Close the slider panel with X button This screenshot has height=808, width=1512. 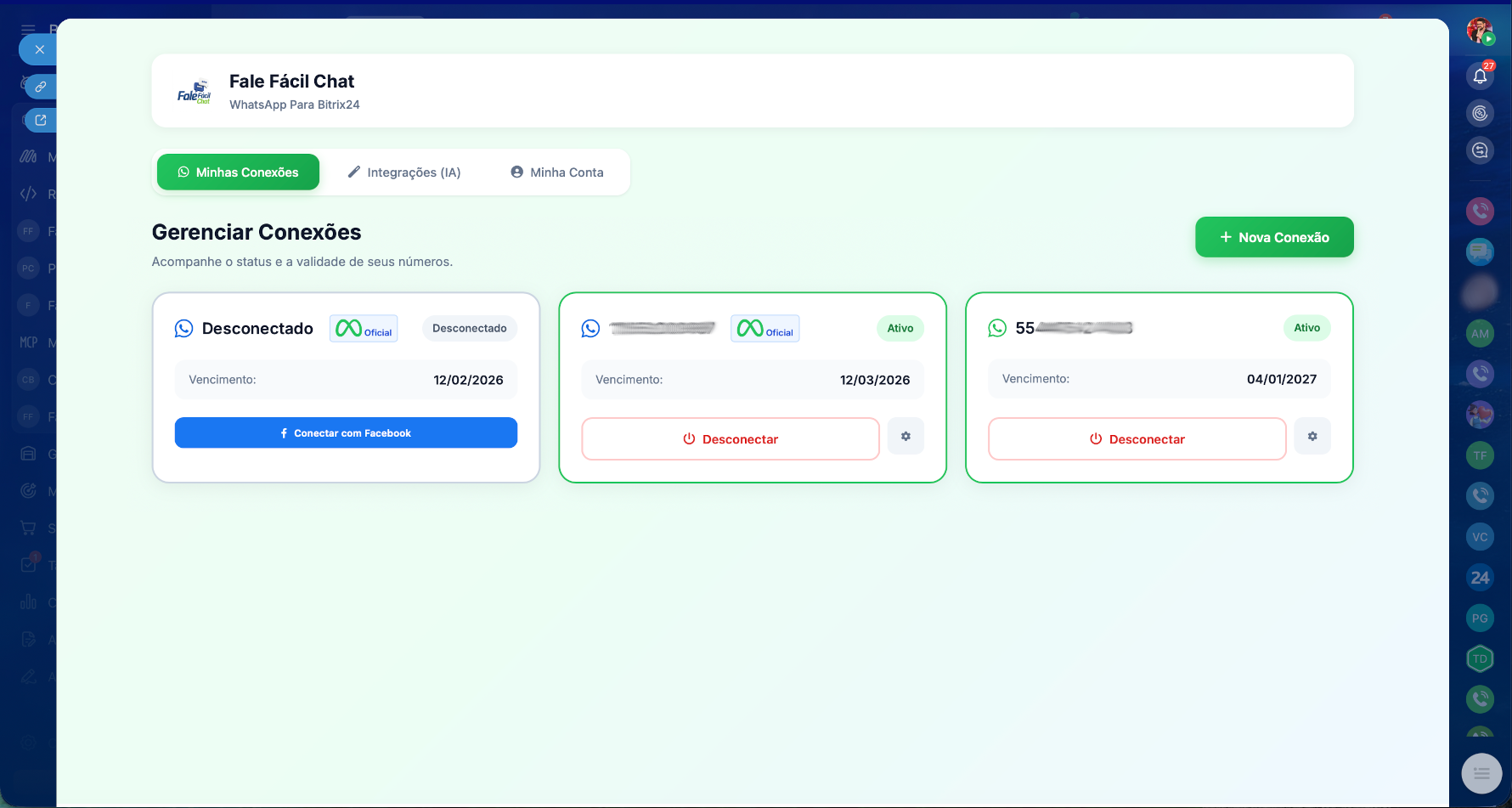click(39, 49)
